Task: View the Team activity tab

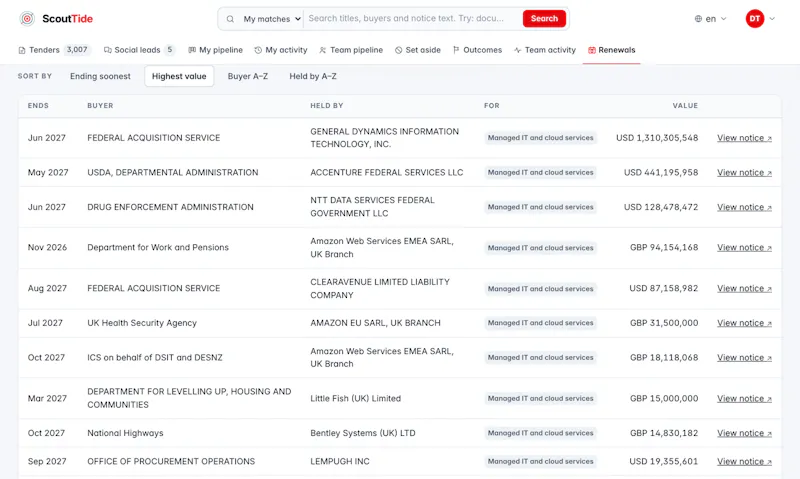Action: coord(544,50)
